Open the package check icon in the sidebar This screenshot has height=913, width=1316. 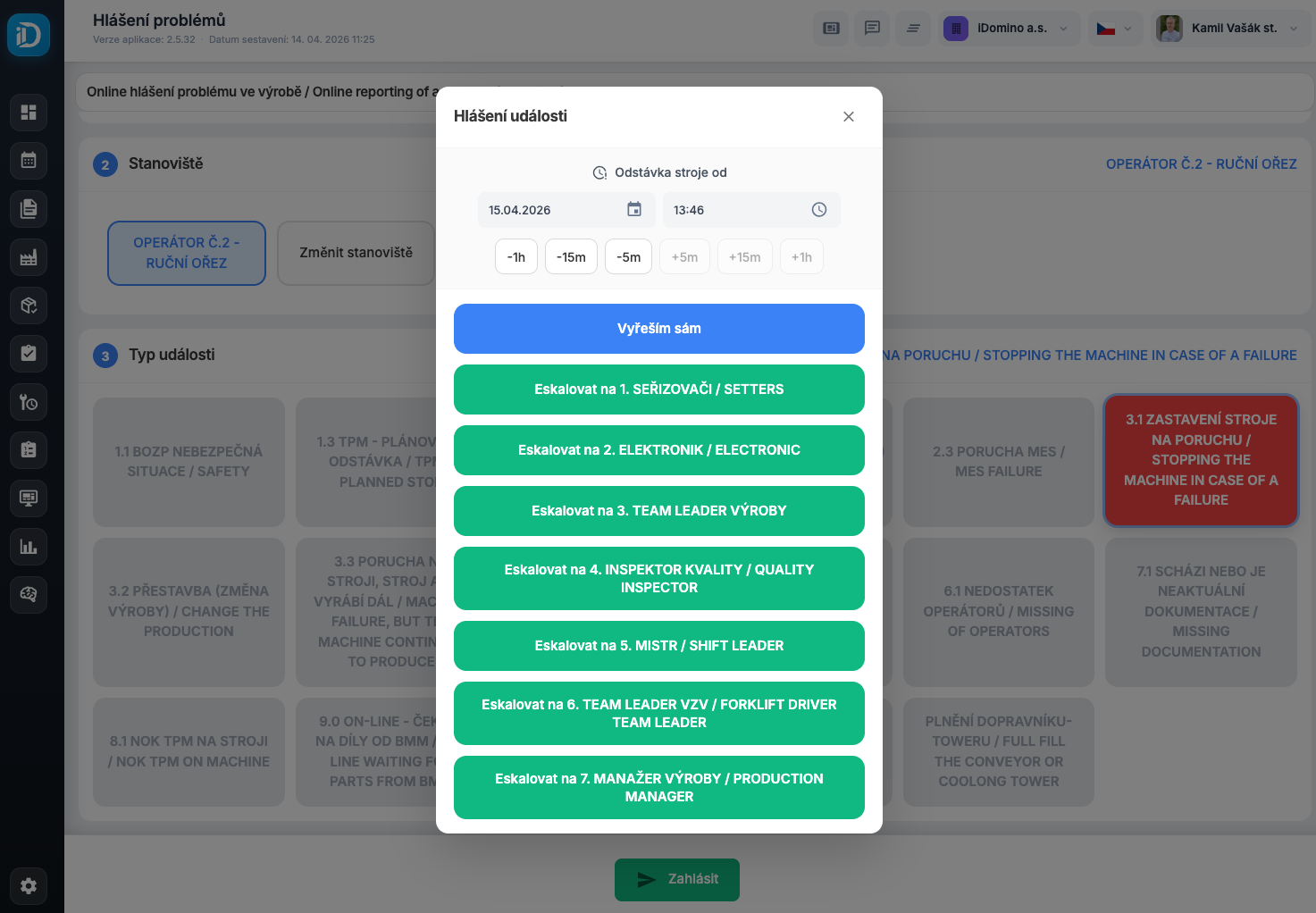coord(29,306)
